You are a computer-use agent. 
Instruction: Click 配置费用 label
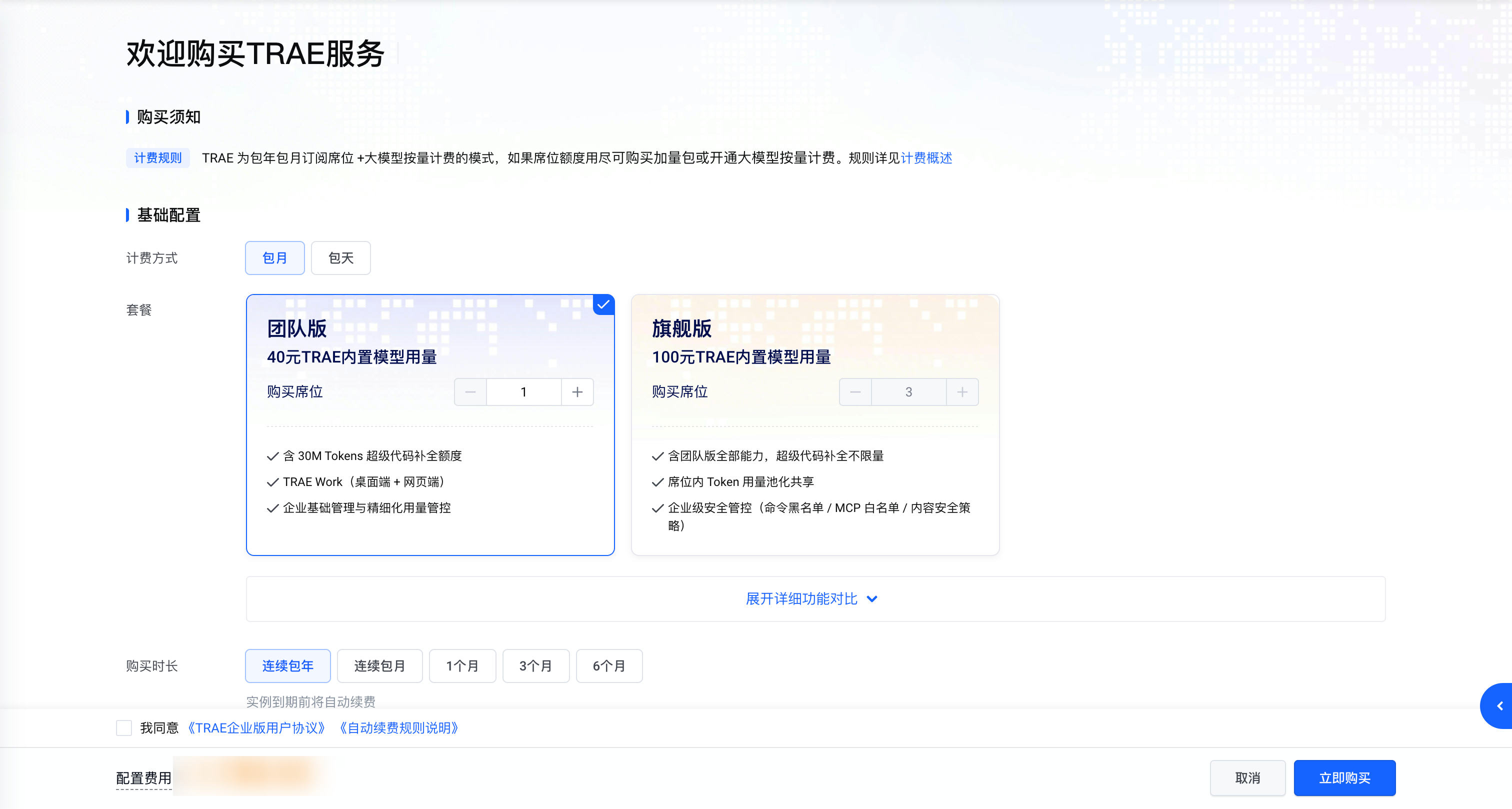(x=144, y=778)
